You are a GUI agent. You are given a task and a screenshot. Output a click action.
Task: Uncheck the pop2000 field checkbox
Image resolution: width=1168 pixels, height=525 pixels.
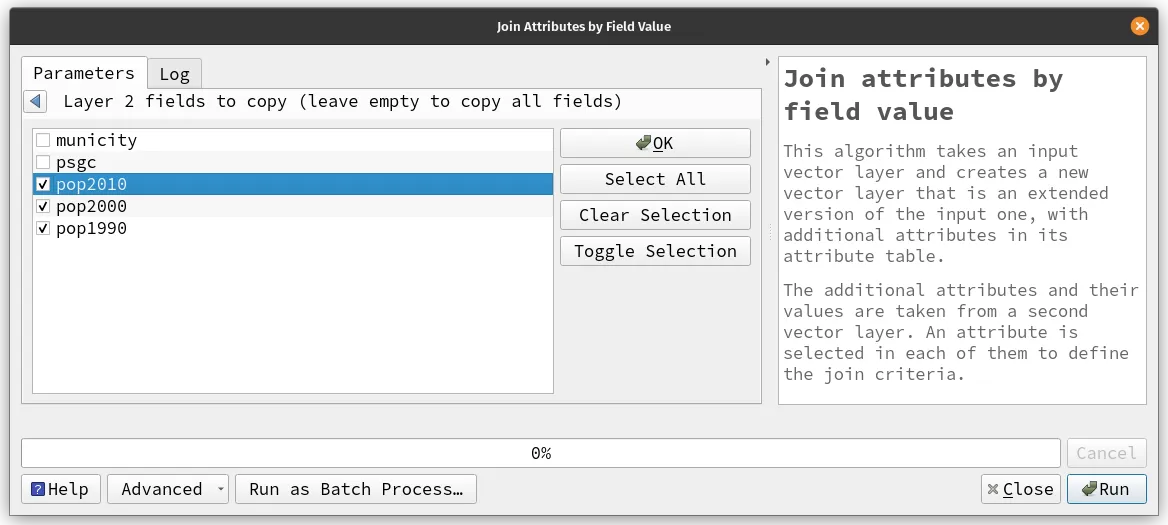pyautogui.click(x=43, y=206)
